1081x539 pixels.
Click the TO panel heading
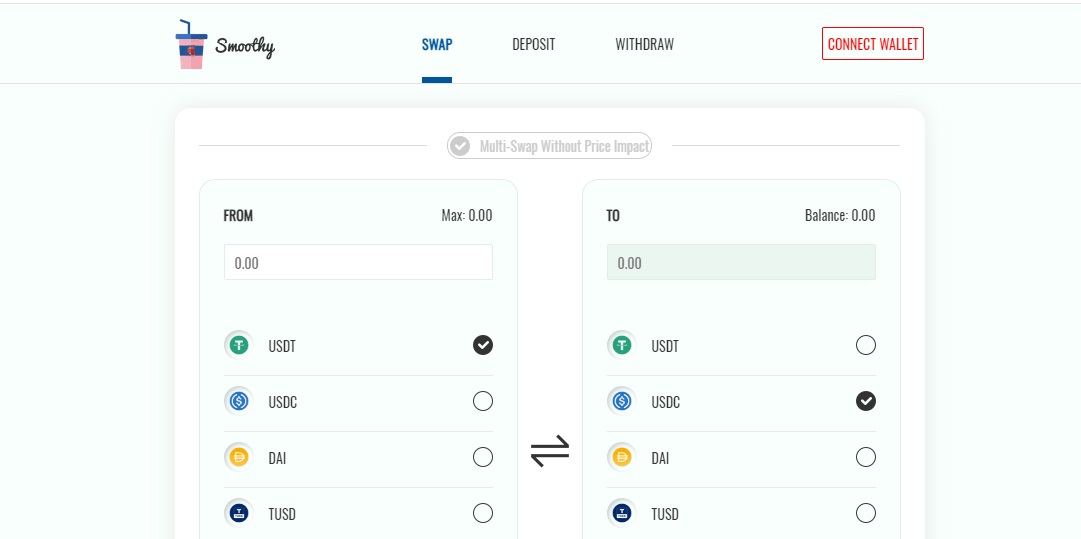point(613,216)
